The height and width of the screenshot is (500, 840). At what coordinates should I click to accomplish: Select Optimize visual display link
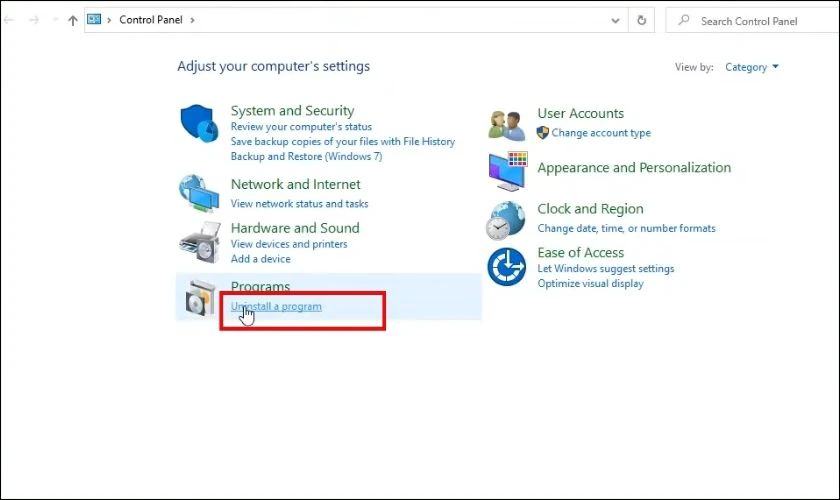(590, 283)
